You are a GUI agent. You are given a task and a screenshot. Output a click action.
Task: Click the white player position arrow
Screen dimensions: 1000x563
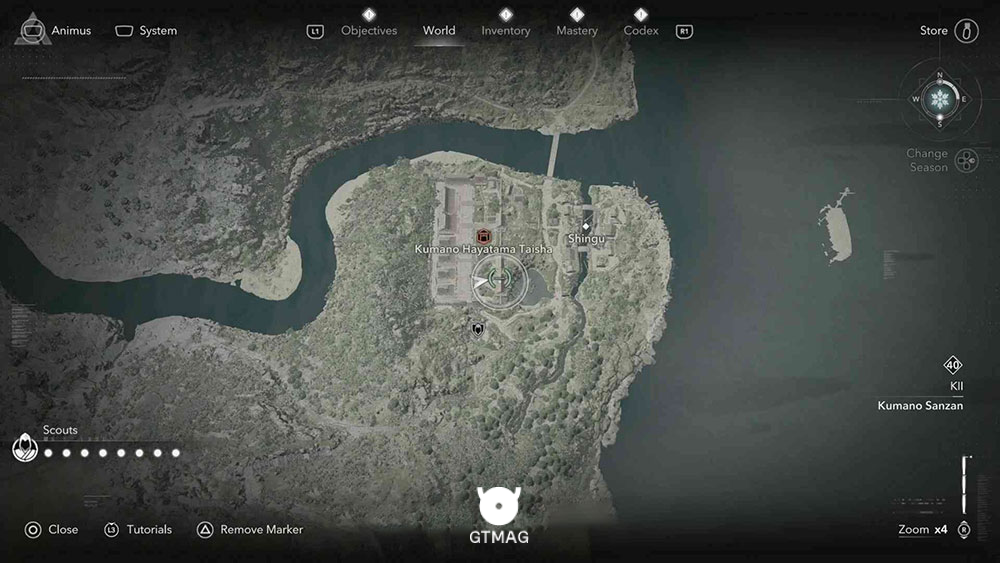[x=480, y=281]
